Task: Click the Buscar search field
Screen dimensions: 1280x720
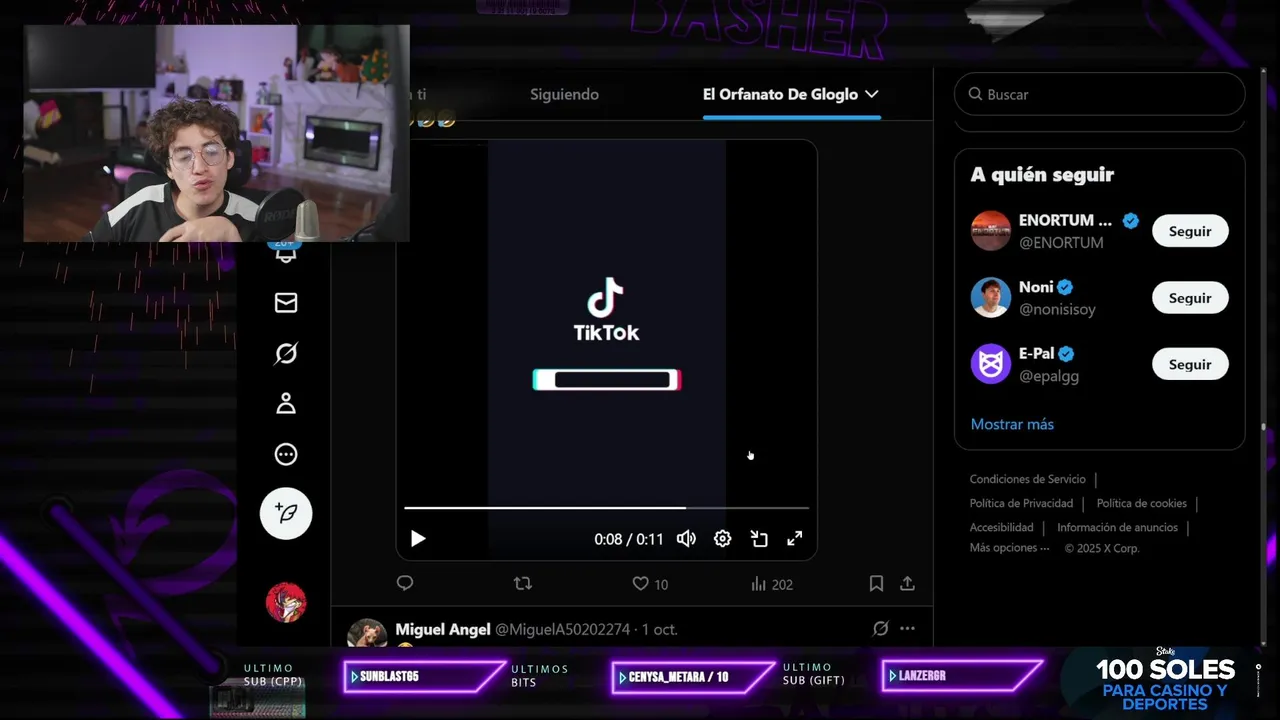Action: pos(1099,94)
